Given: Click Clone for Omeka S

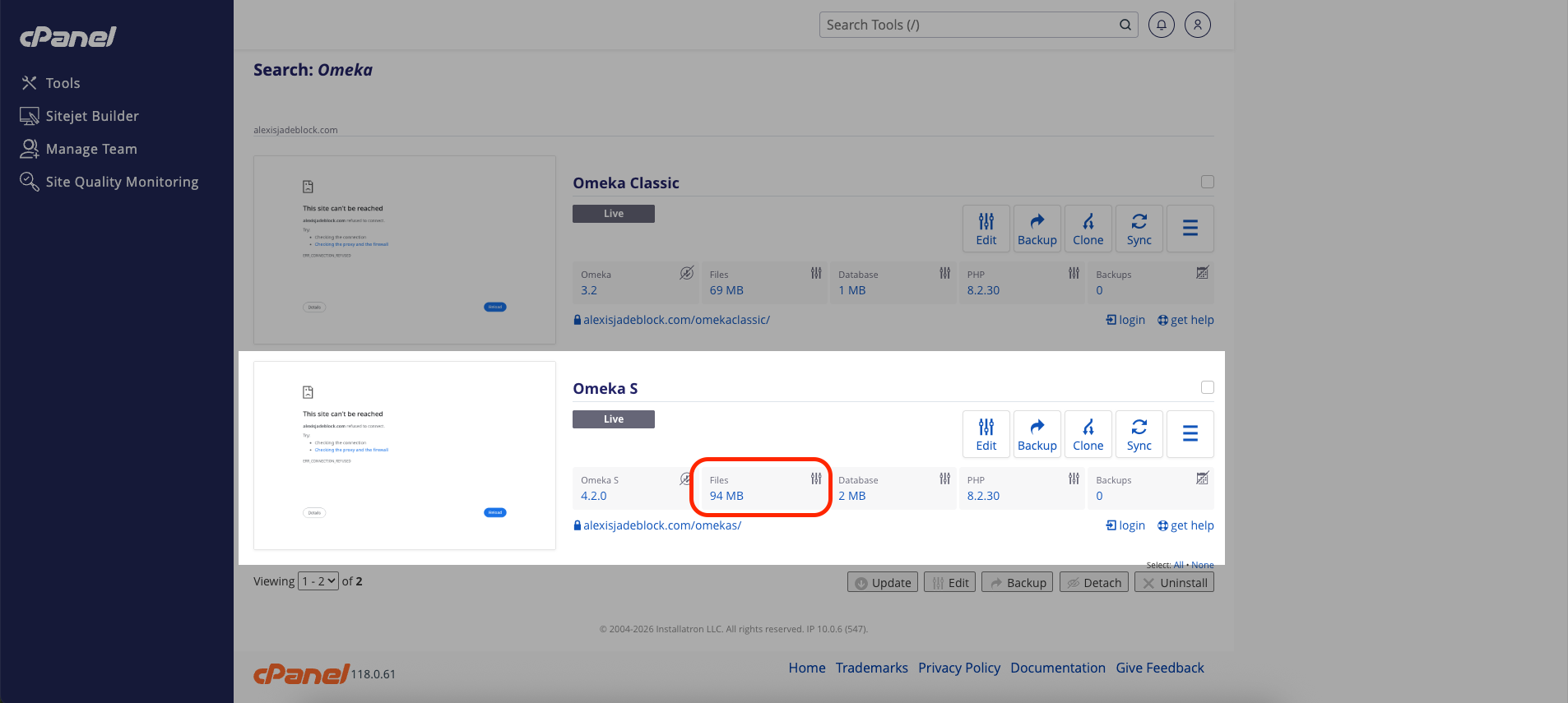Looking at the screenshot, I should tap(1088, 434).
